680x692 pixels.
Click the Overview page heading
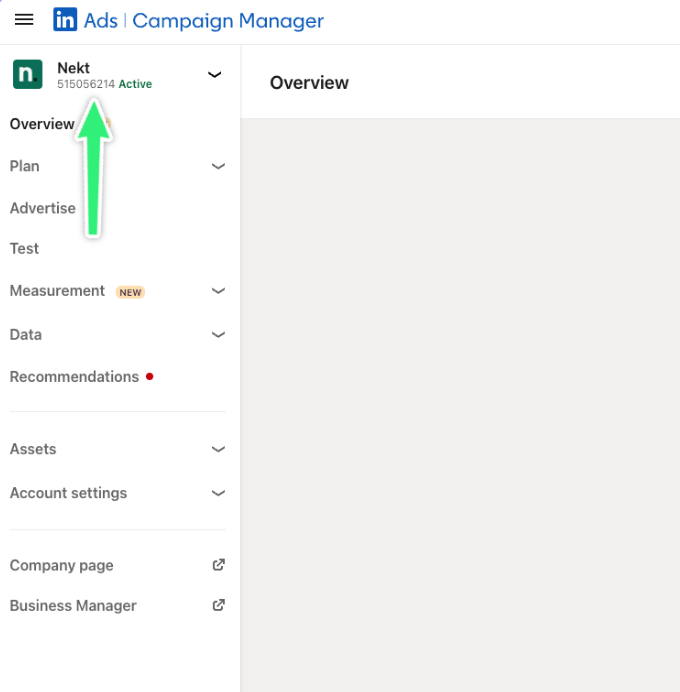coord(309,83)
